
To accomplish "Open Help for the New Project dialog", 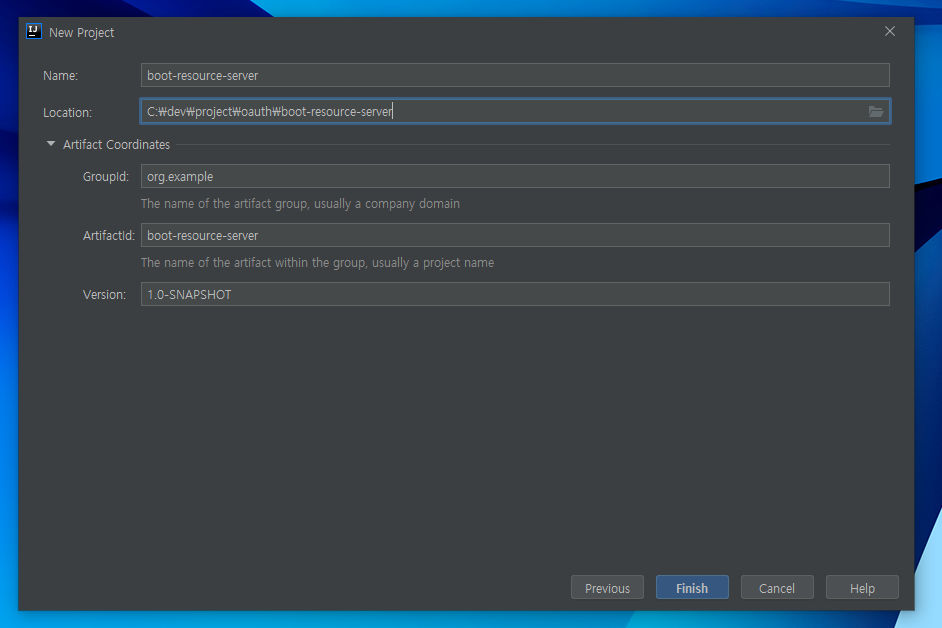I will tap(862, 588).
